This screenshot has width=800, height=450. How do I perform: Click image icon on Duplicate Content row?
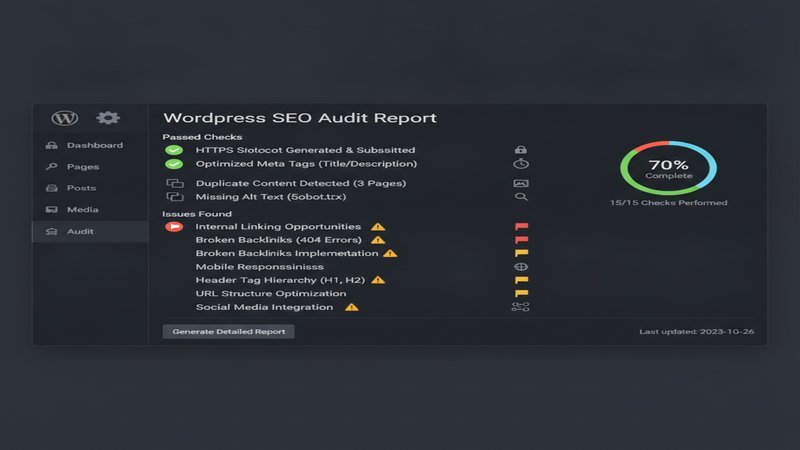pos(520,183)
